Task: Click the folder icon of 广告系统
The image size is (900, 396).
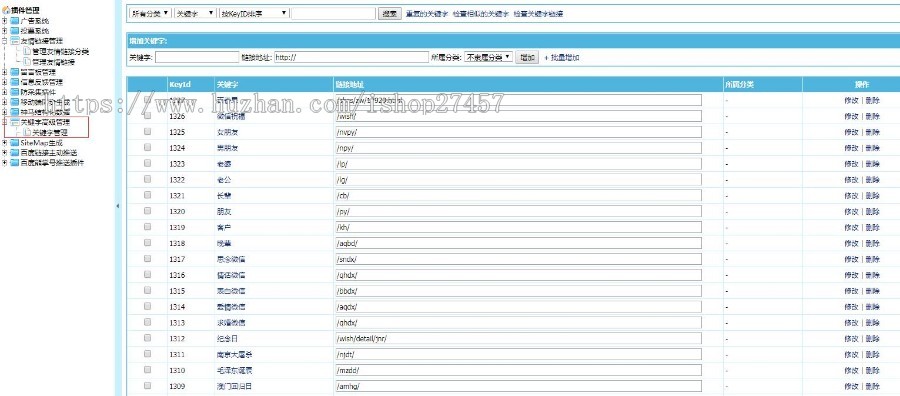Action: click(14, 21)
